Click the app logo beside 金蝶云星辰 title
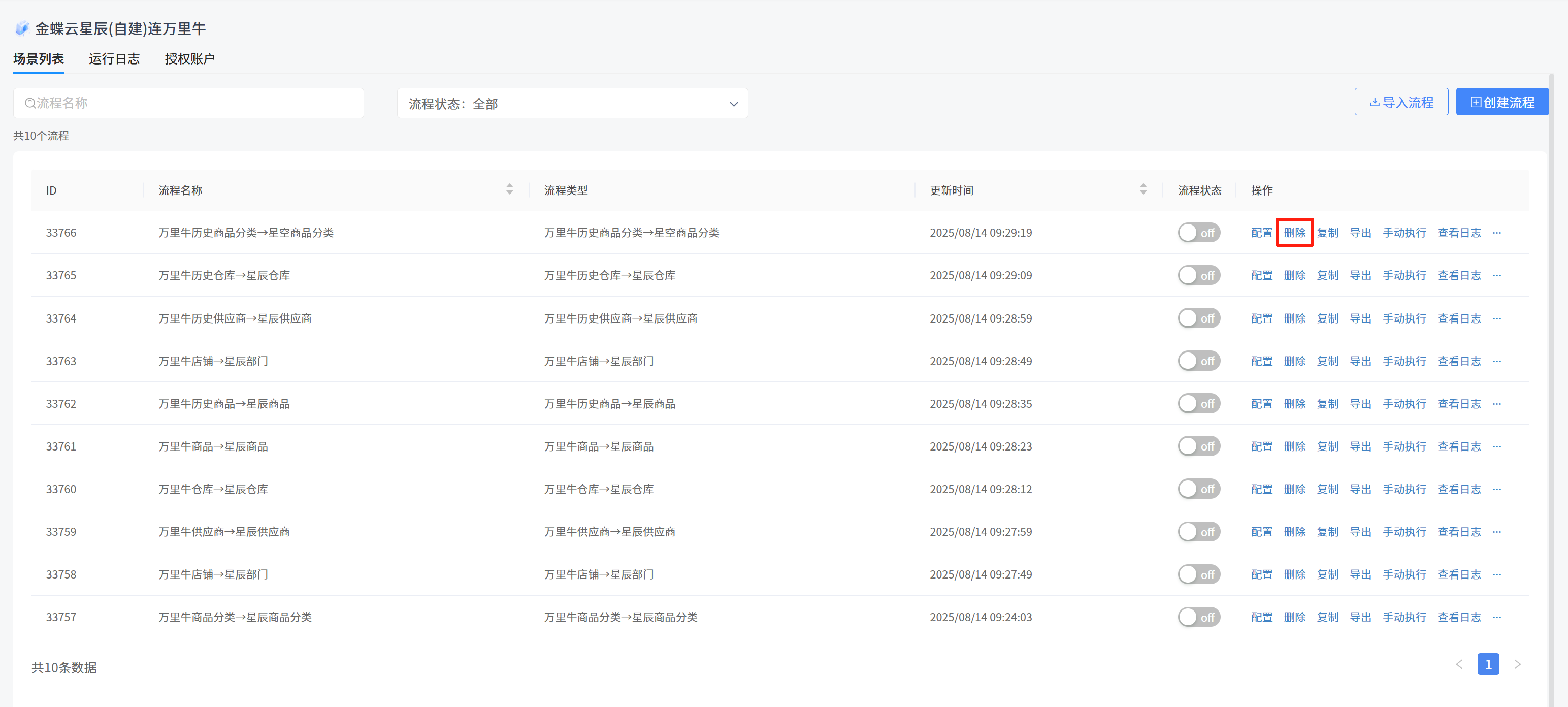Viewport: 1568px width, 707px height. coord(22,28)
